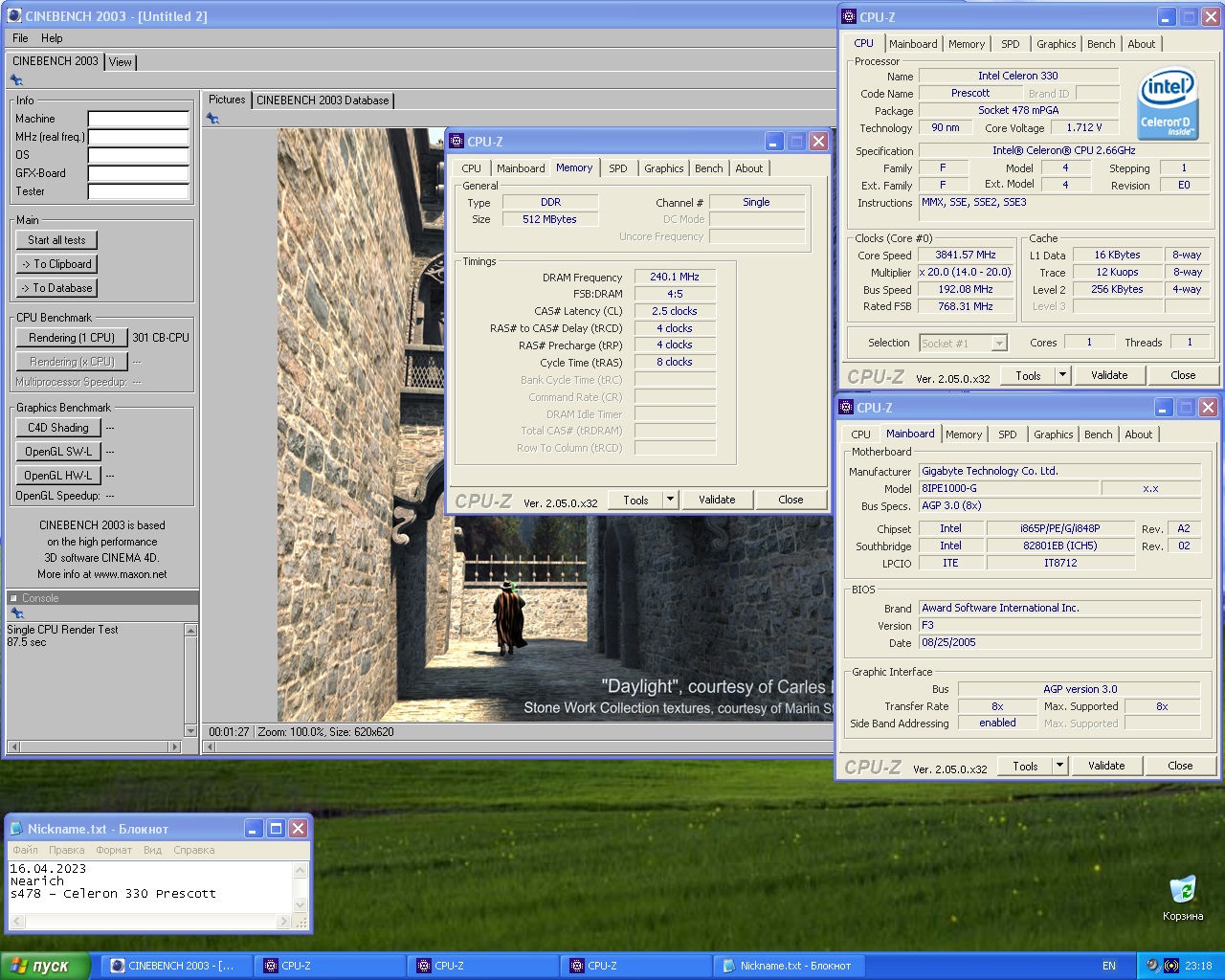Click Nickname.txt Notepad title icon
This screenshot has width=1225, height=980.
click(x=16, y=828)
